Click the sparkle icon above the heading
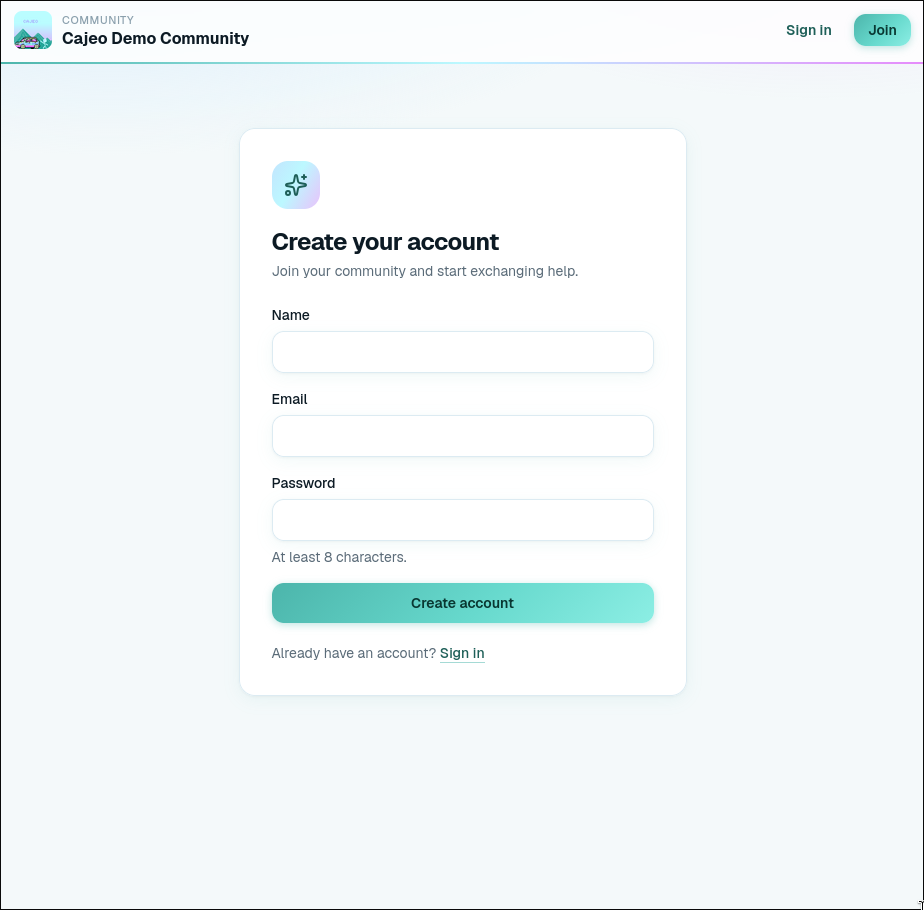 296,185
